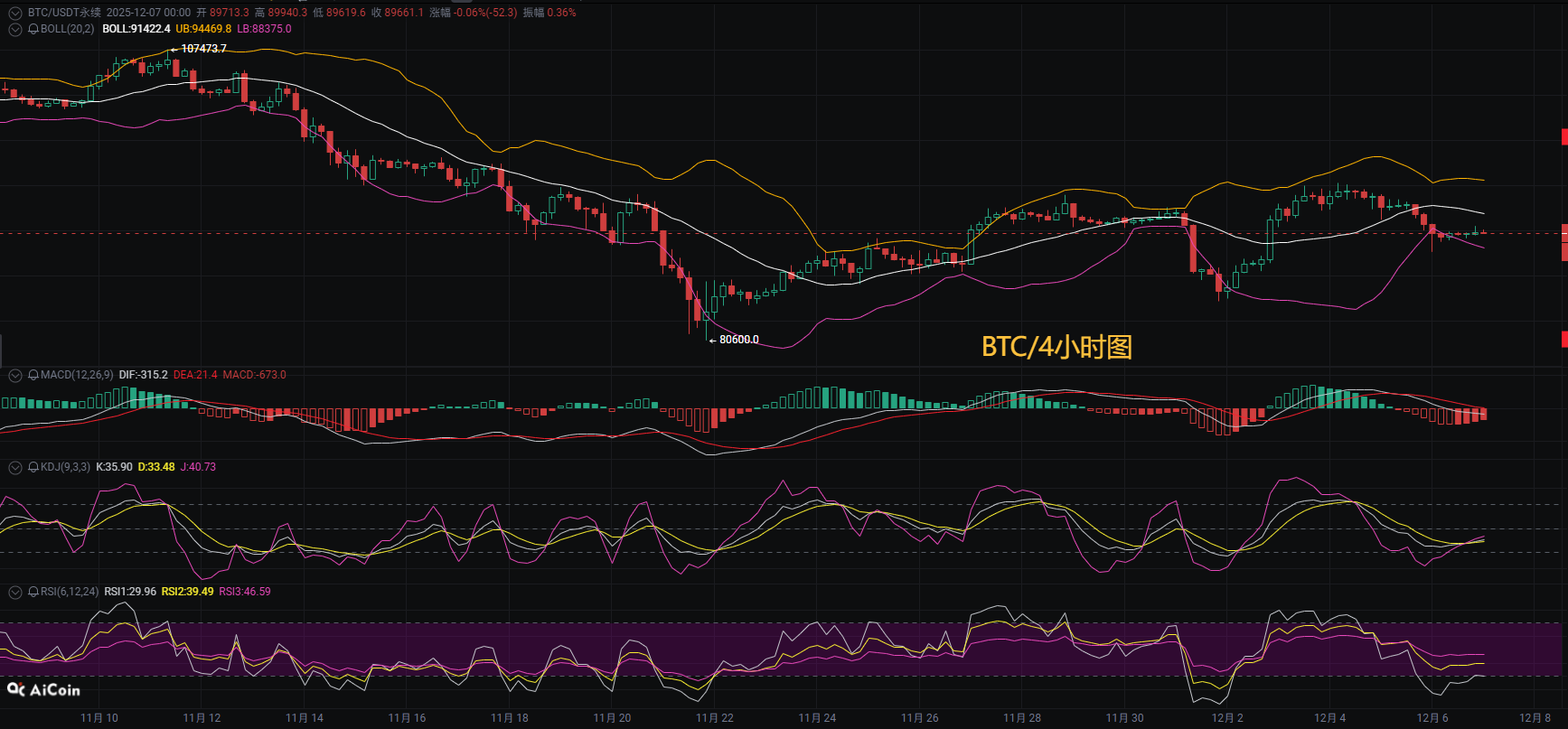This screenshot has height=729, width=1568.
Task: Click the RSI alert bell icon
Action: [x=33, y=592]
